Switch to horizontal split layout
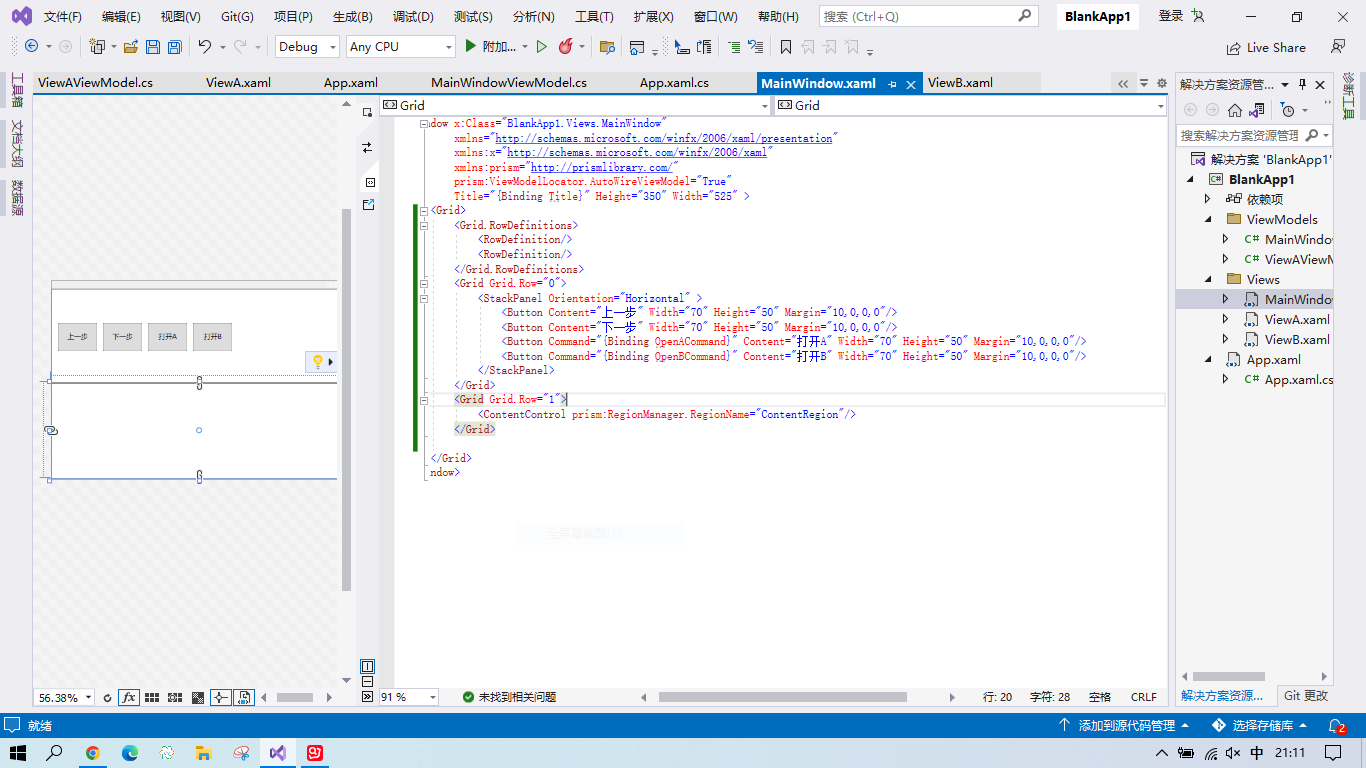The width and height of the screenshot is (1366, 768). (x=367, y=681)
